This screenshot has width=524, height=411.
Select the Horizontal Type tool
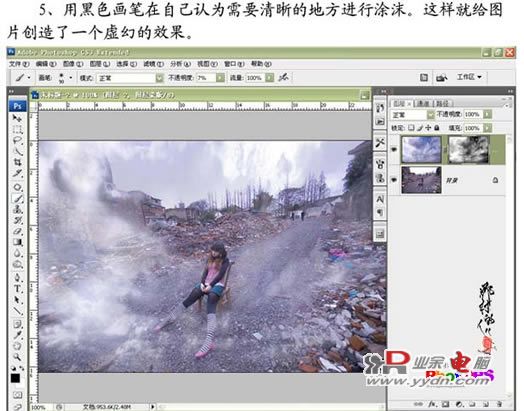(17, 289)
